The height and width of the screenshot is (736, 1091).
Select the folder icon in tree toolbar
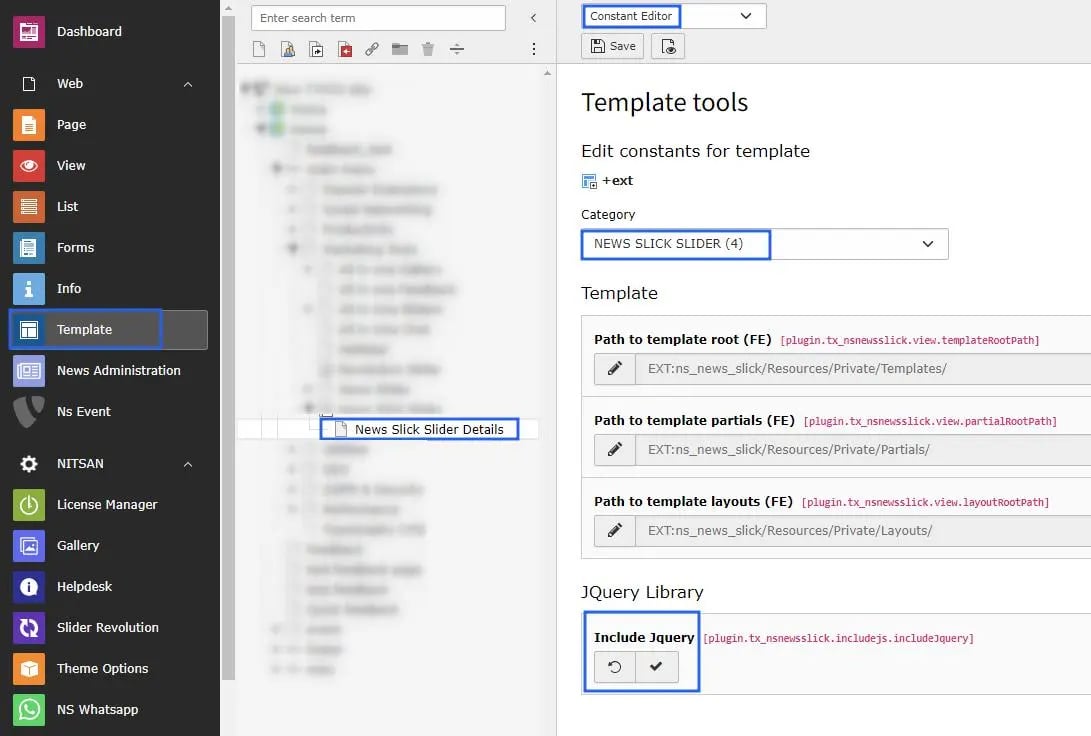point(400,49)
